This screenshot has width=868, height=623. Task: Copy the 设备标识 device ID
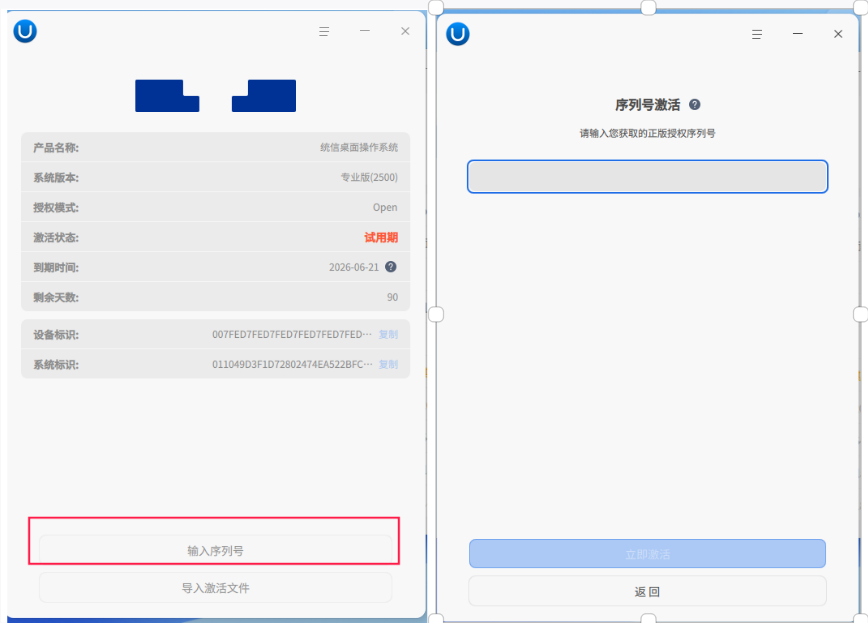pos(388,334)
